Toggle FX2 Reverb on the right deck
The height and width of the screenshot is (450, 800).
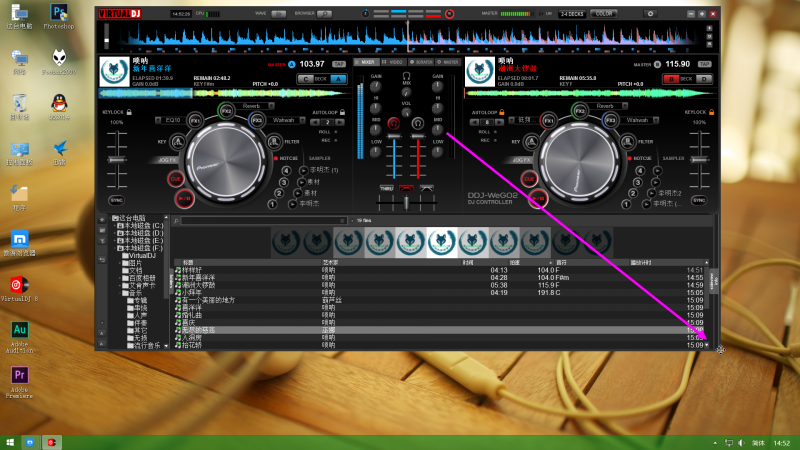click(x=579, y=108)
